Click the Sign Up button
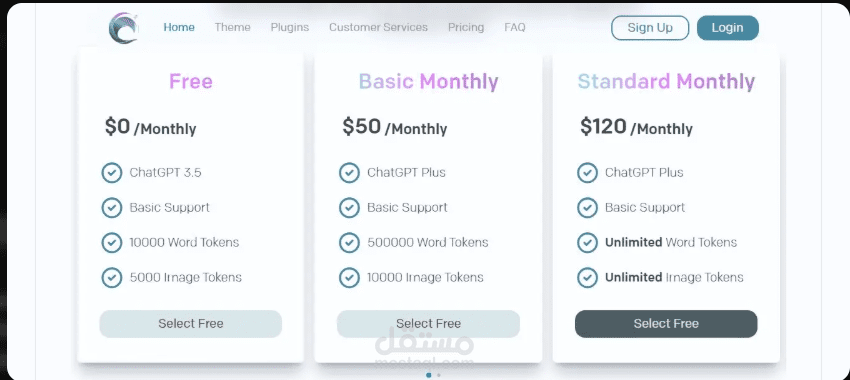The image size is (850, 380). click(x=650, y=28)
